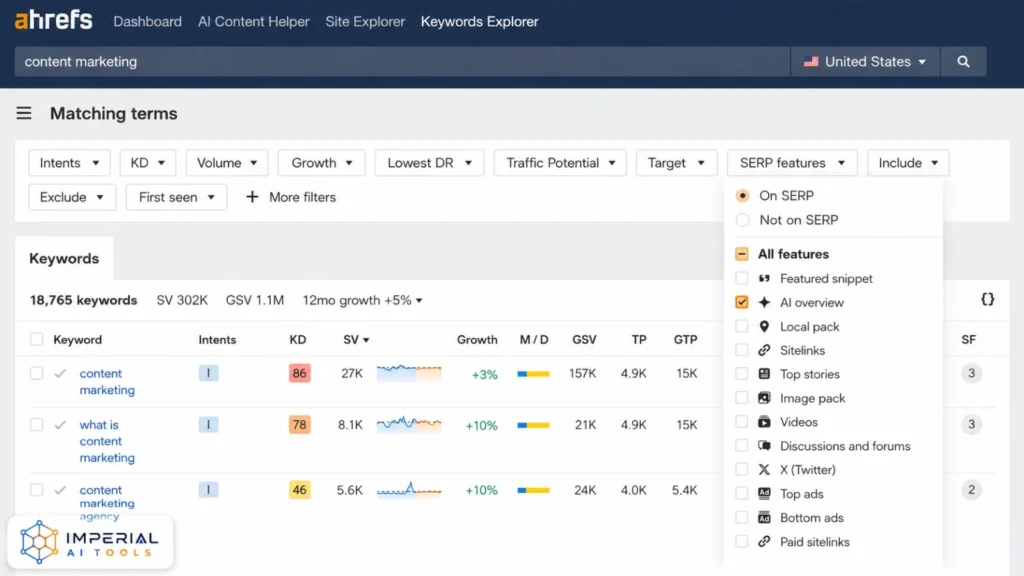The height and width of the screenshot is (576, 1024).
Task: Click the SV trend sparkline for content marketing
Action: [409, 373]
